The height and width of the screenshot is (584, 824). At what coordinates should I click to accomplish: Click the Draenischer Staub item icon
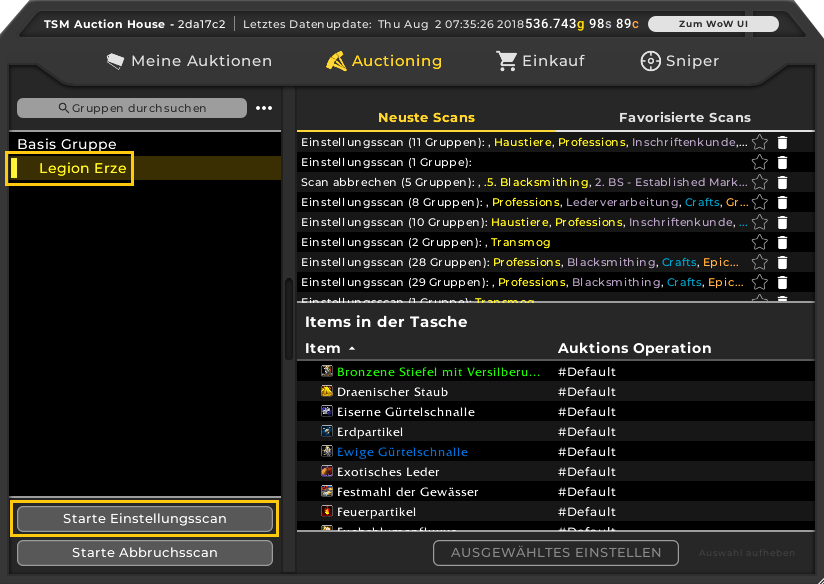[x=326, y=391]
